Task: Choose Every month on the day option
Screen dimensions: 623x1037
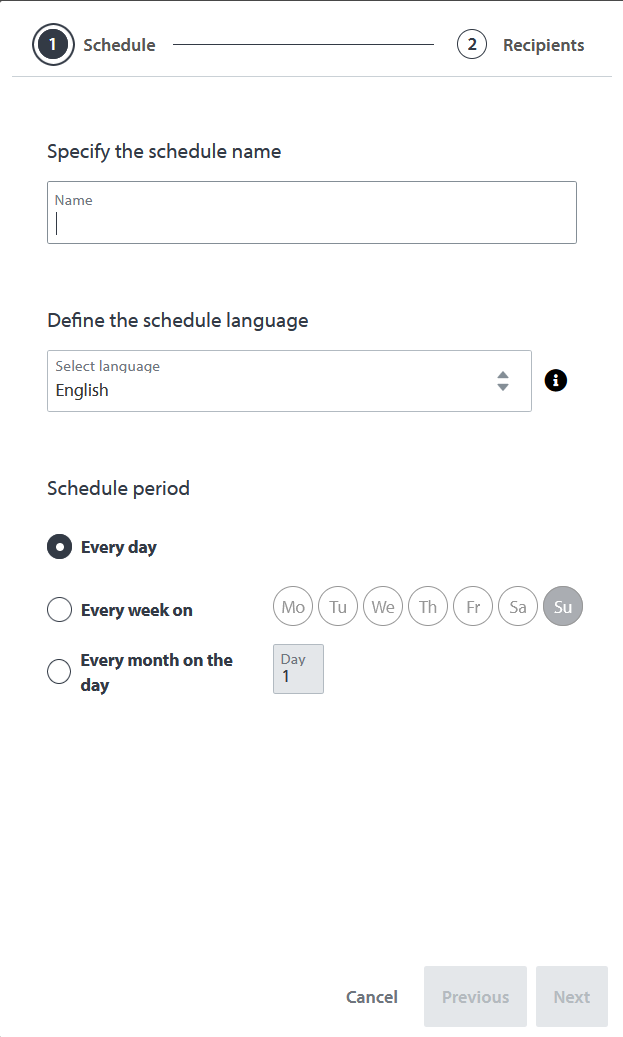Action: [x=60, y=672]
